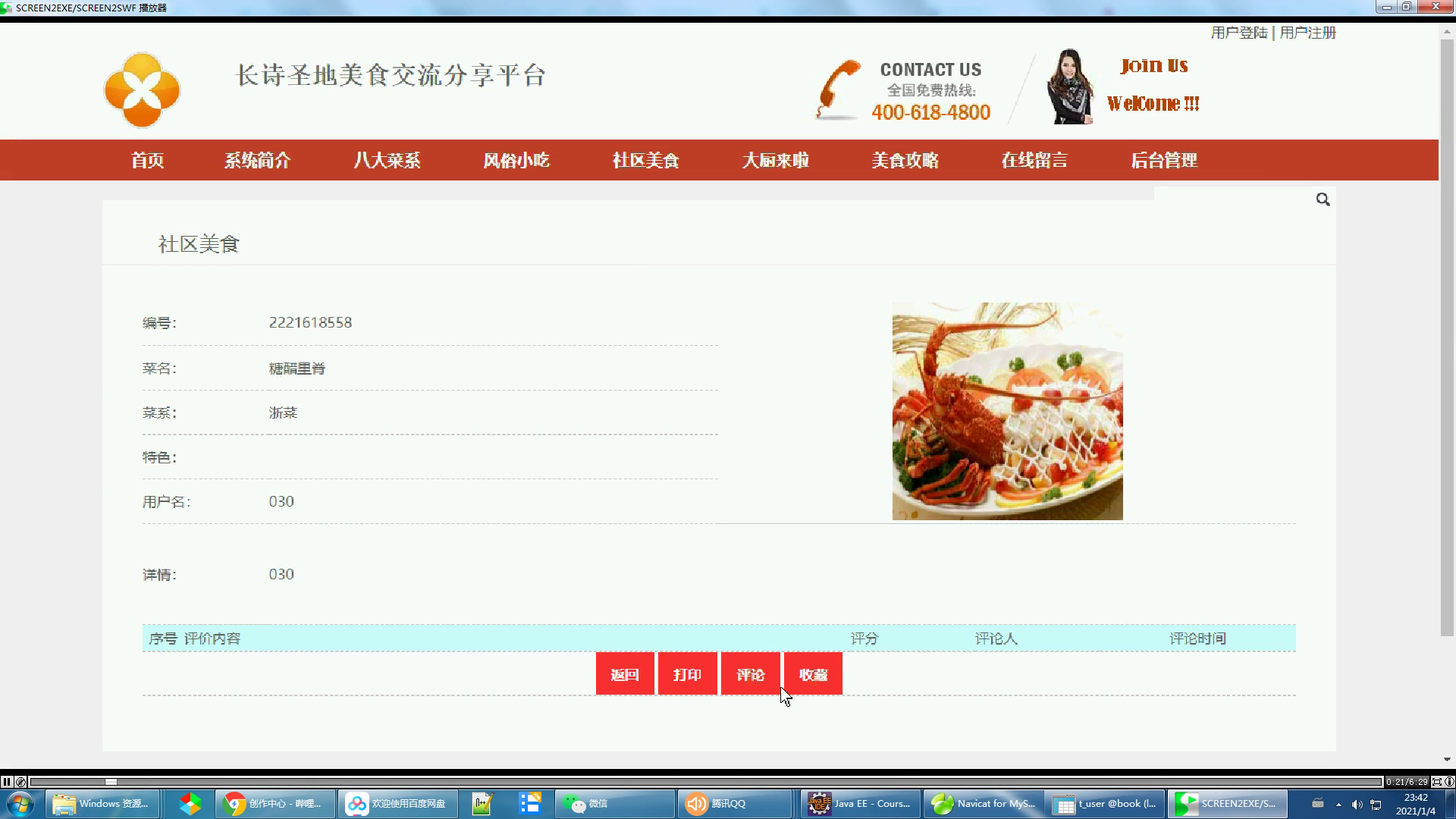Click the player icon next to pause button
1456x819 pixels.
21,781
